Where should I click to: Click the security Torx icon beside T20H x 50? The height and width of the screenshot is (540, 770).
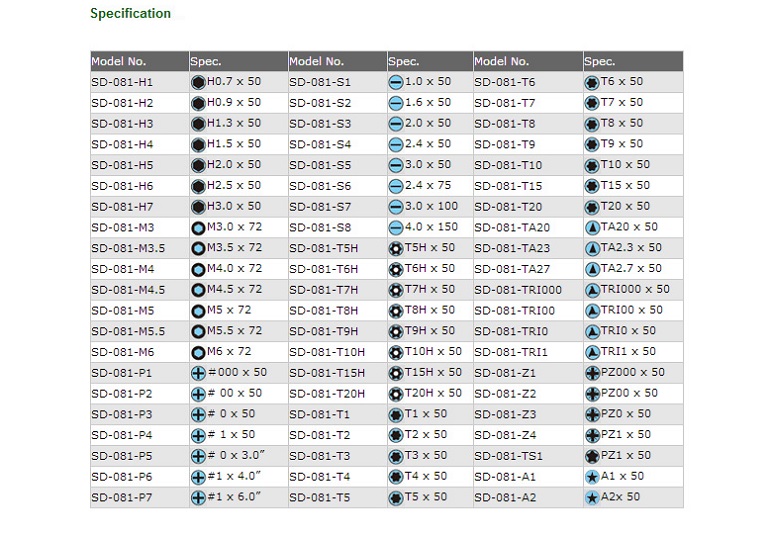396,394
